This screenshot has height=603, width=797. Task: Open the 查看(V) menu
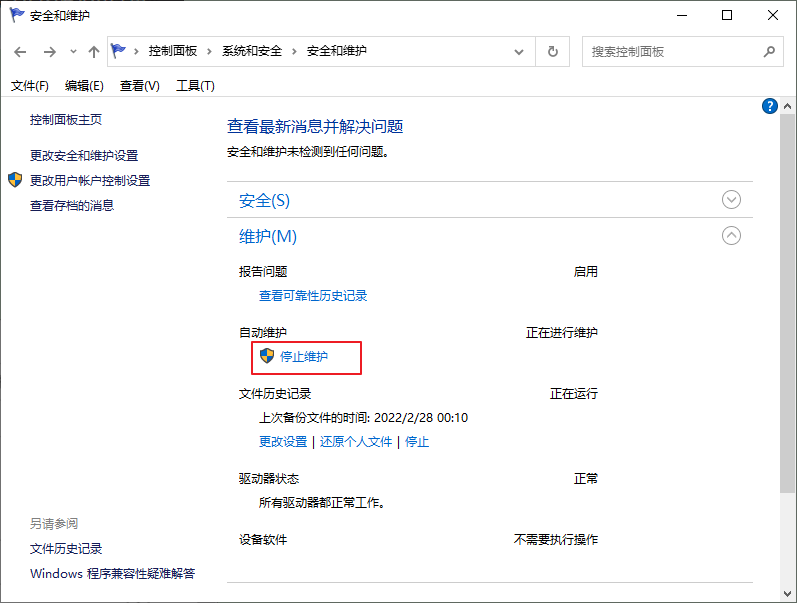click(x=140, y=86)
